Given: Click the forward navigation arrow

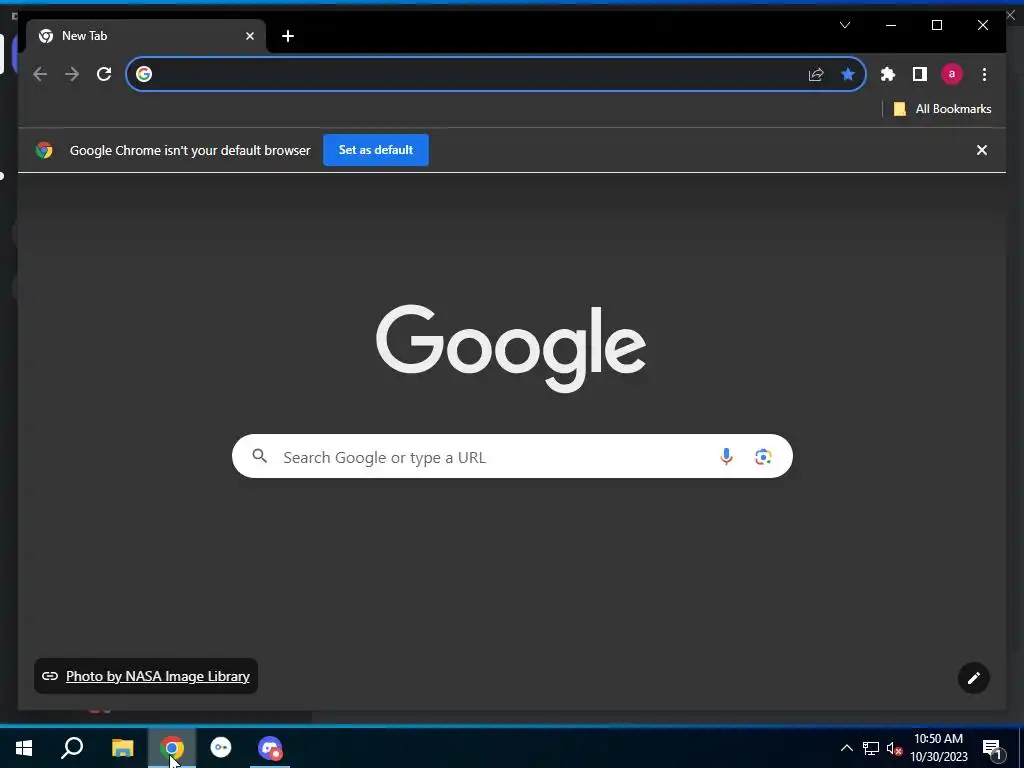Looking at the screenshot, I should pos(72,74).
